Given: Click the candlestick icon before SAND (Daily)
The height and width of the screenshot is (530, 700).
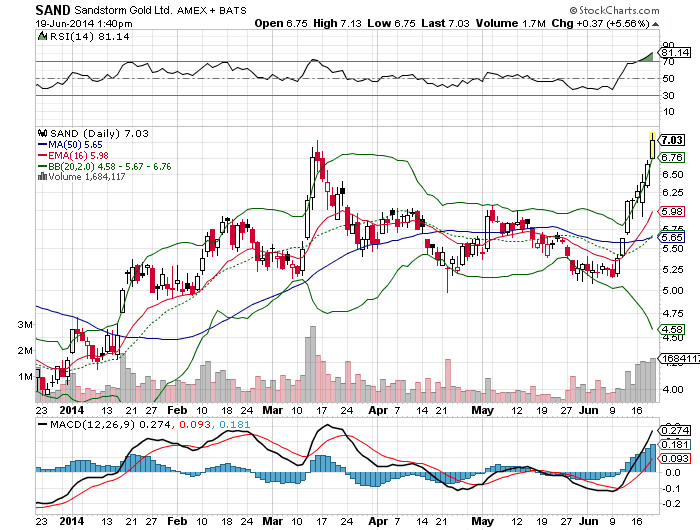Looking at the screenshot, I should [42, 133].
